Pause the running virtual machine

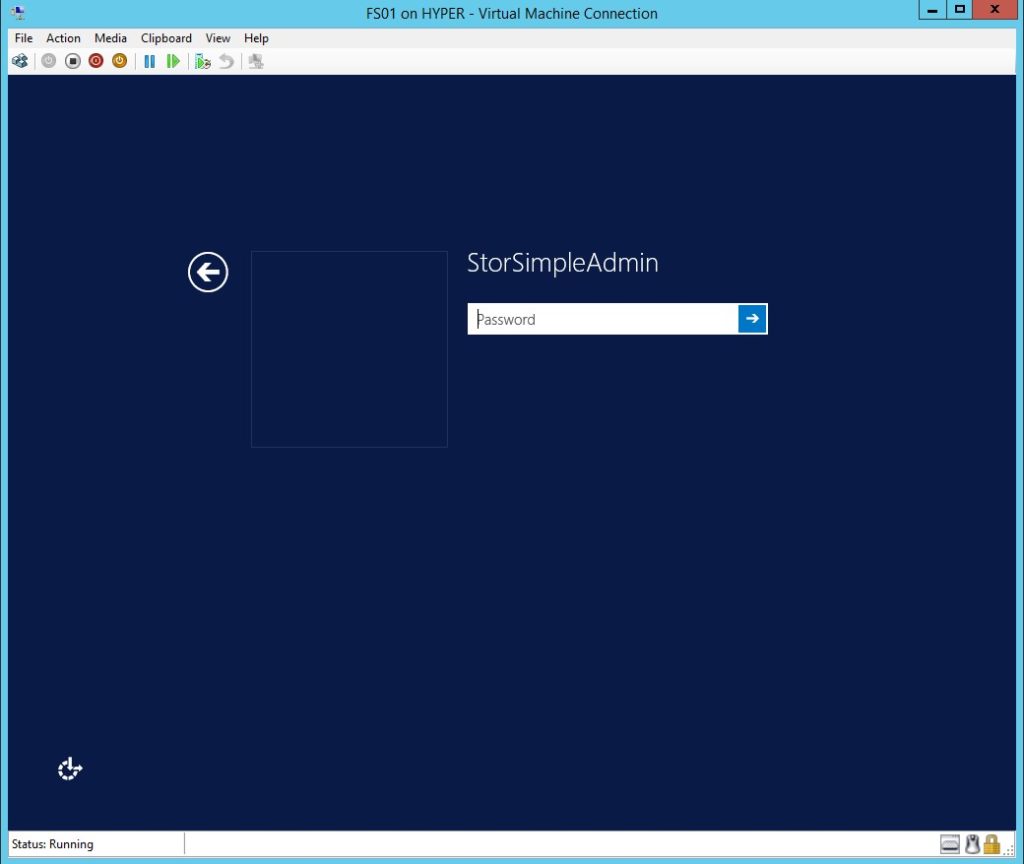coord(149,61)
